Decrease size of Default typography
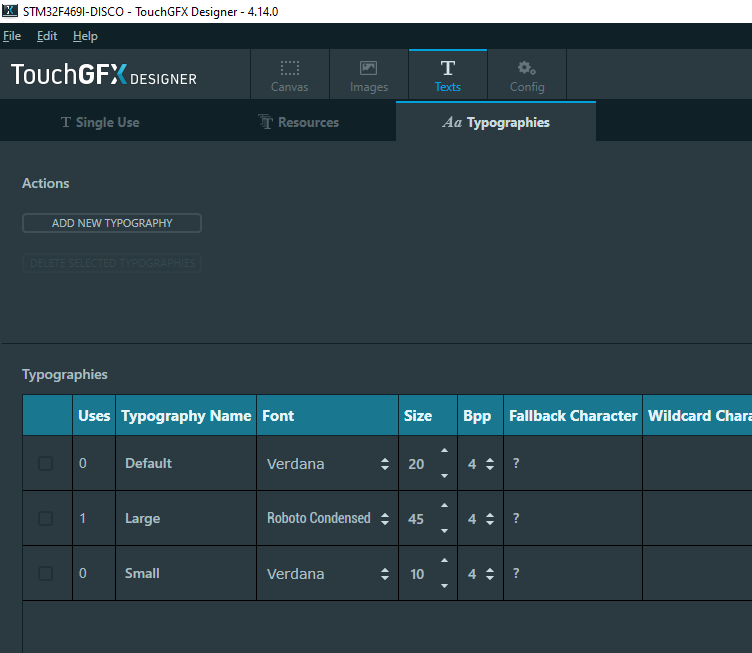 pos(445,476)
